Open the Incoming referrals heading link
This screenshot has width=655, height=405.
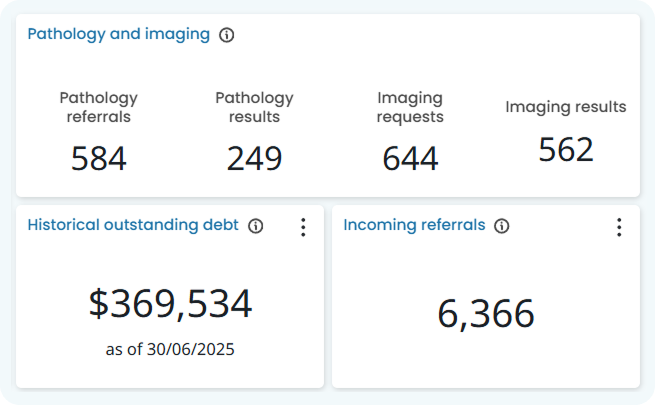coord(414,225)
